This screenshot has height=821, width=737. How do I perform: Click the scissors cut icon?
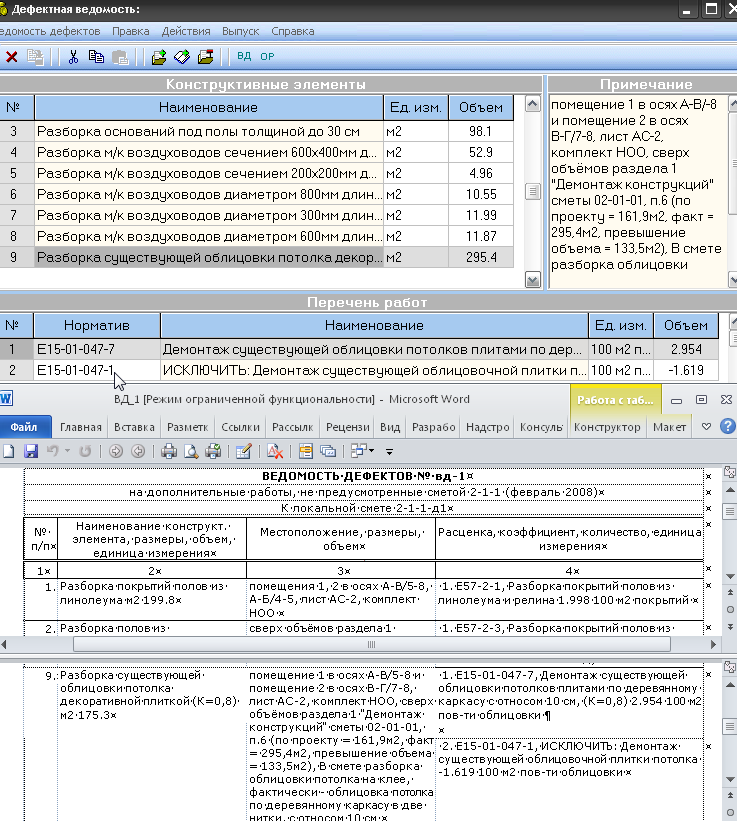[73, 57]
